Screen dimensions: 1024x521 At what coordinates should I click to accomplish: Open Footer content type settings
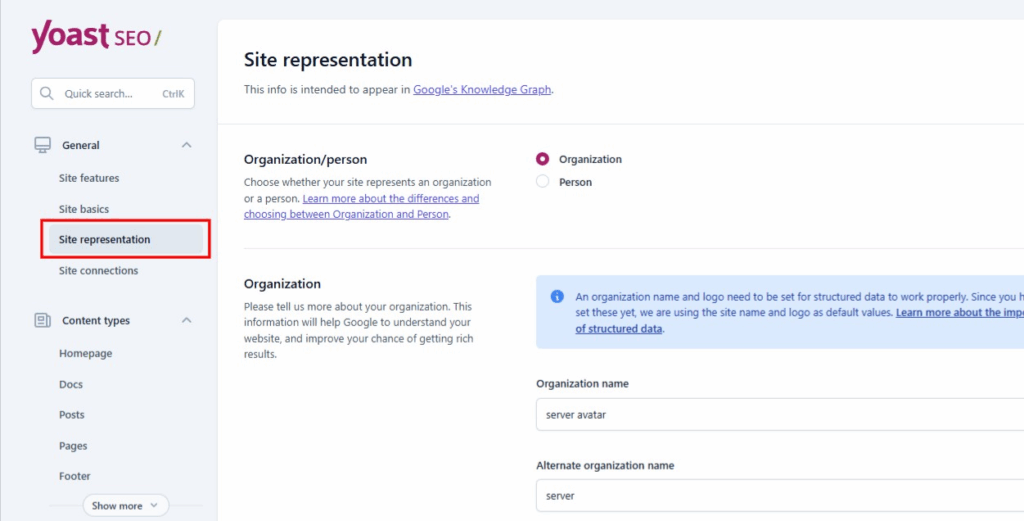click(x=74, y=476)
